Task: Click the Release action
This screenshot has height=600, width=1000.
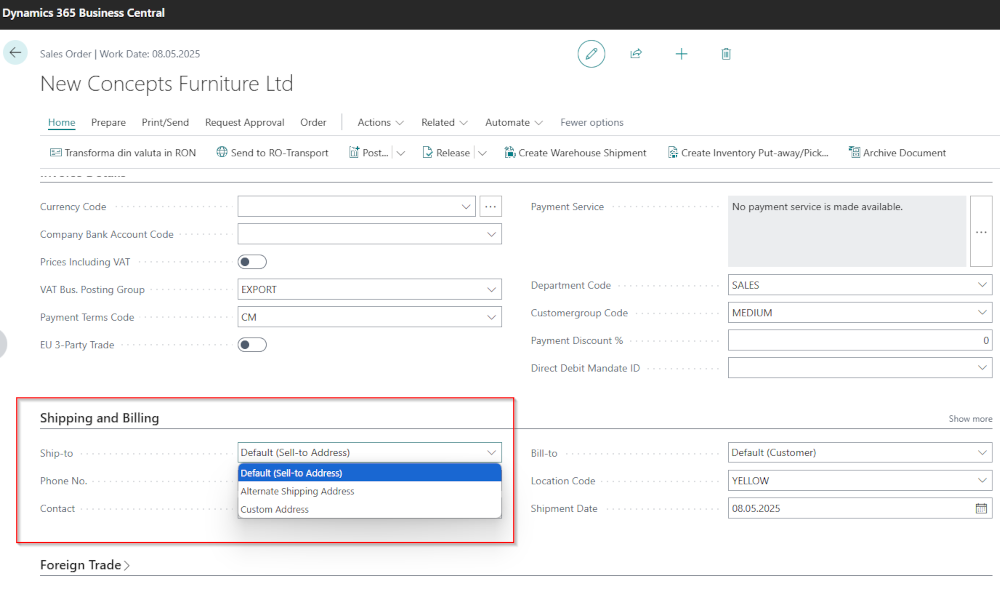Action: pyautogui.click(x=446, y=152)
